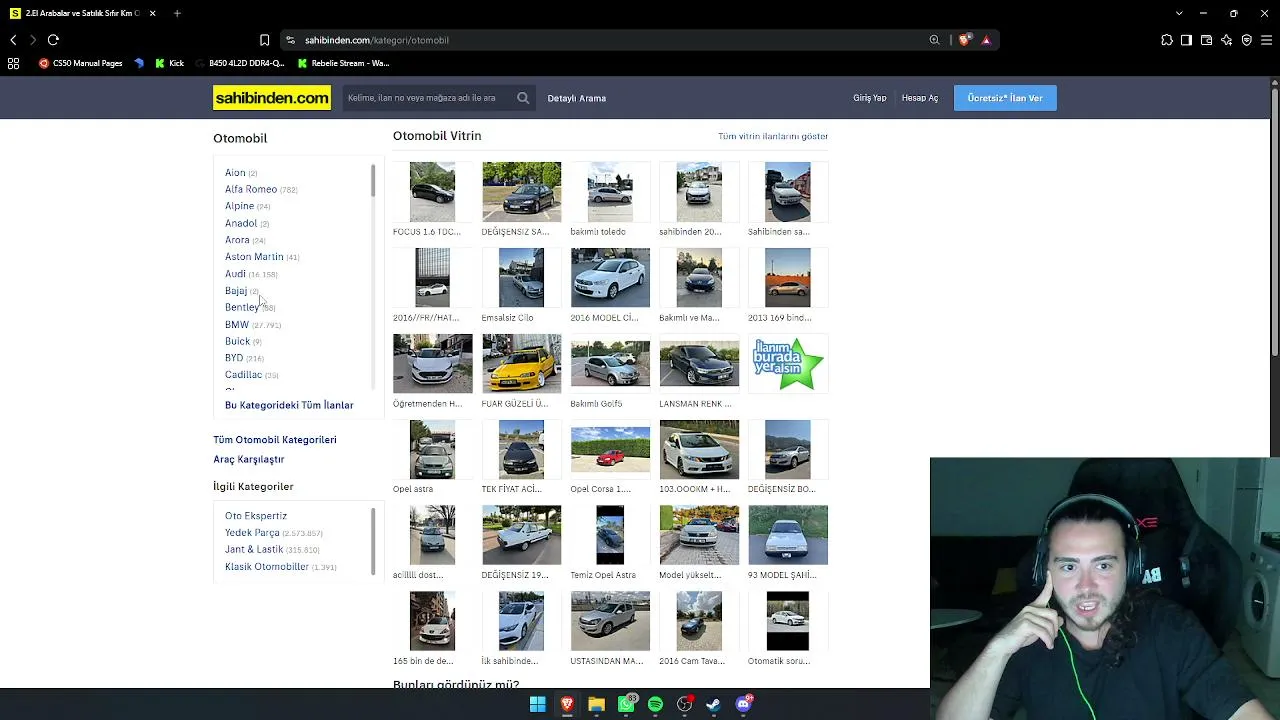
Task: Open a new browser tab
Action: pos(177,13)
